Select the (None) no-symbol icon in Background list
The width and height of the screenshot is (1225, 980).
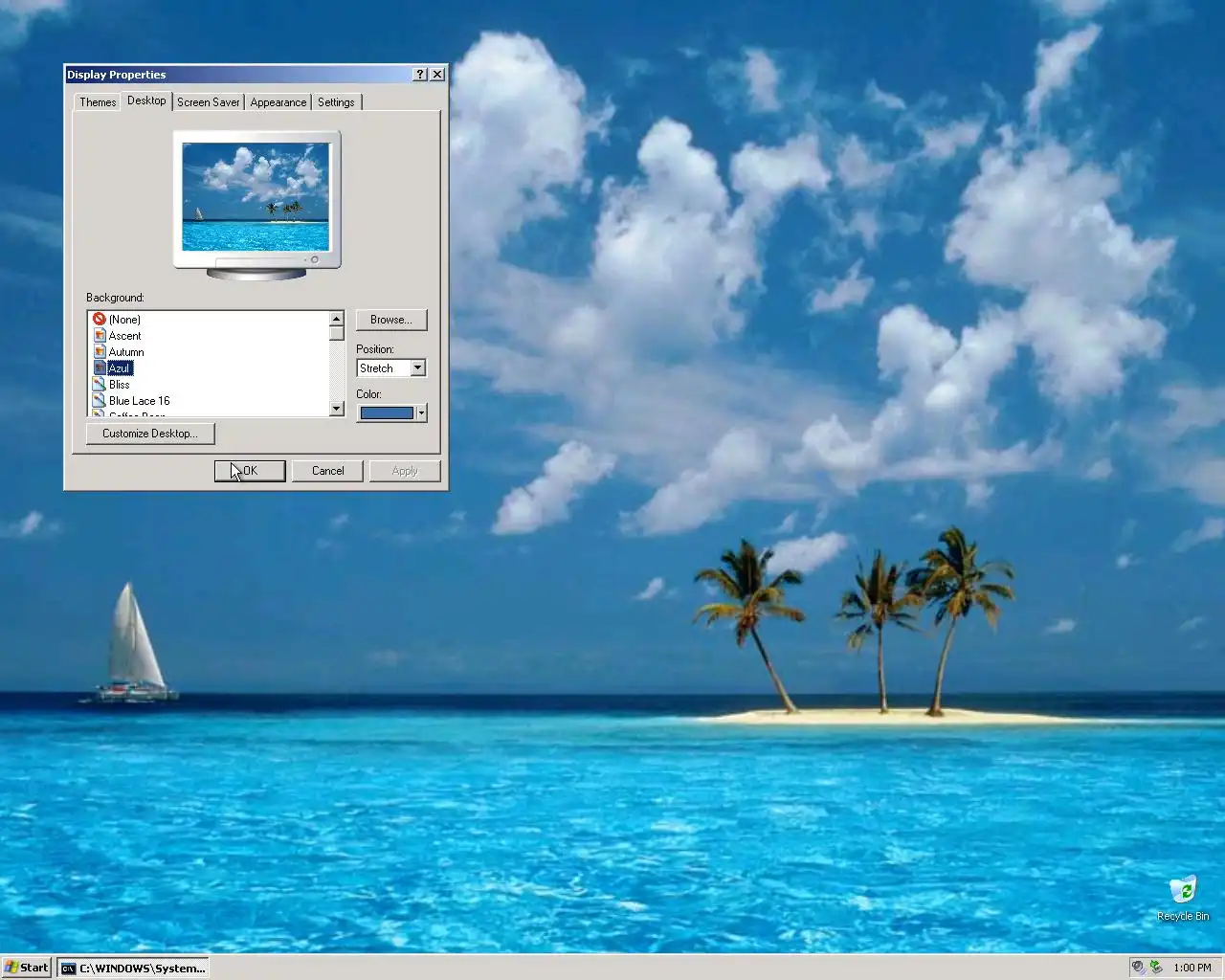(x=99, y=320)
